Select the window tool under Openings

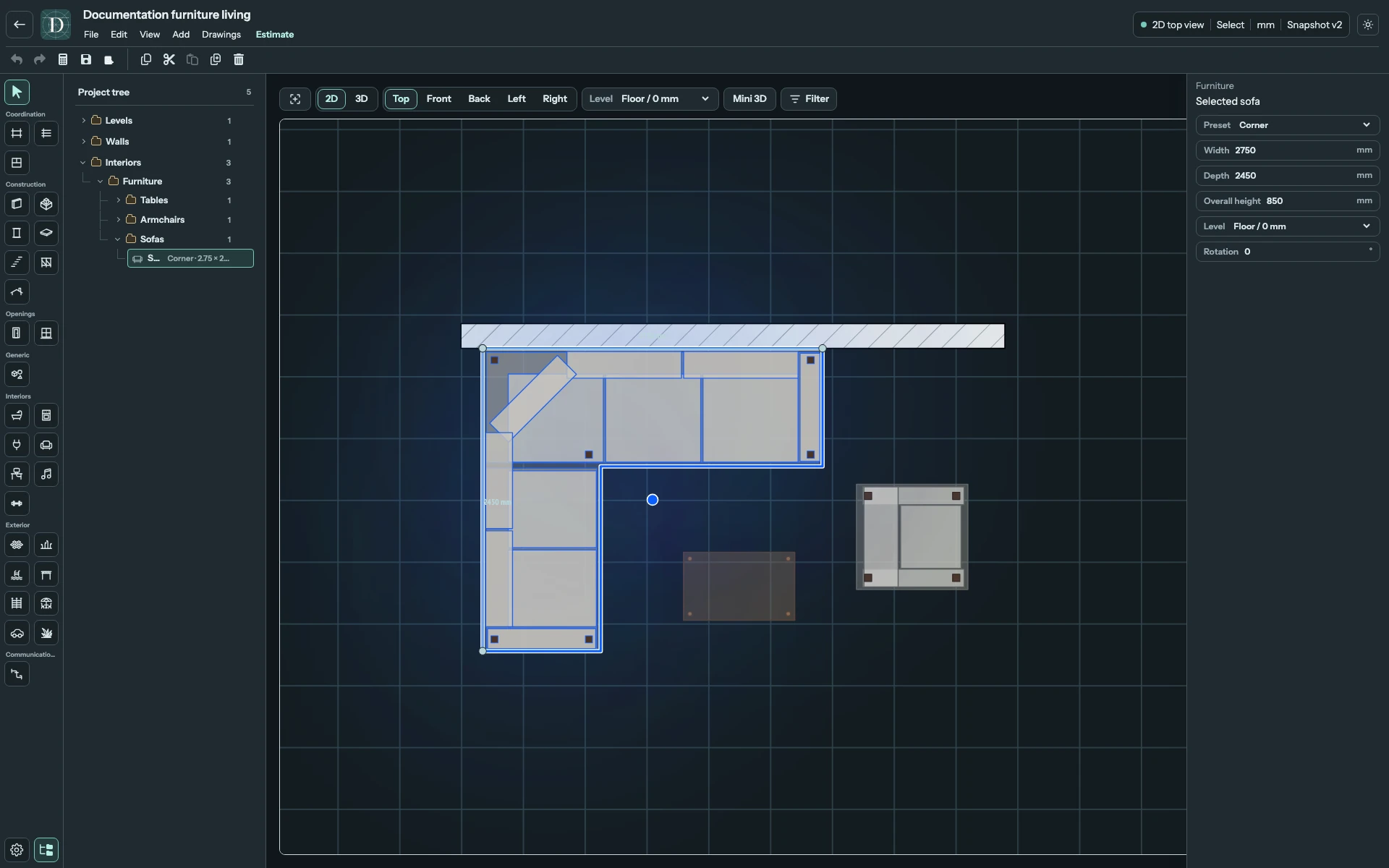46,333
